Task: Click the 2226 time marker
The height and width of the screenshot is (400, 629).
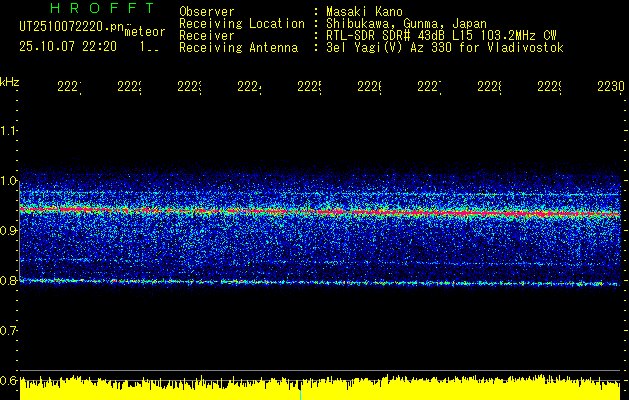Action: [x=369, y=87]
